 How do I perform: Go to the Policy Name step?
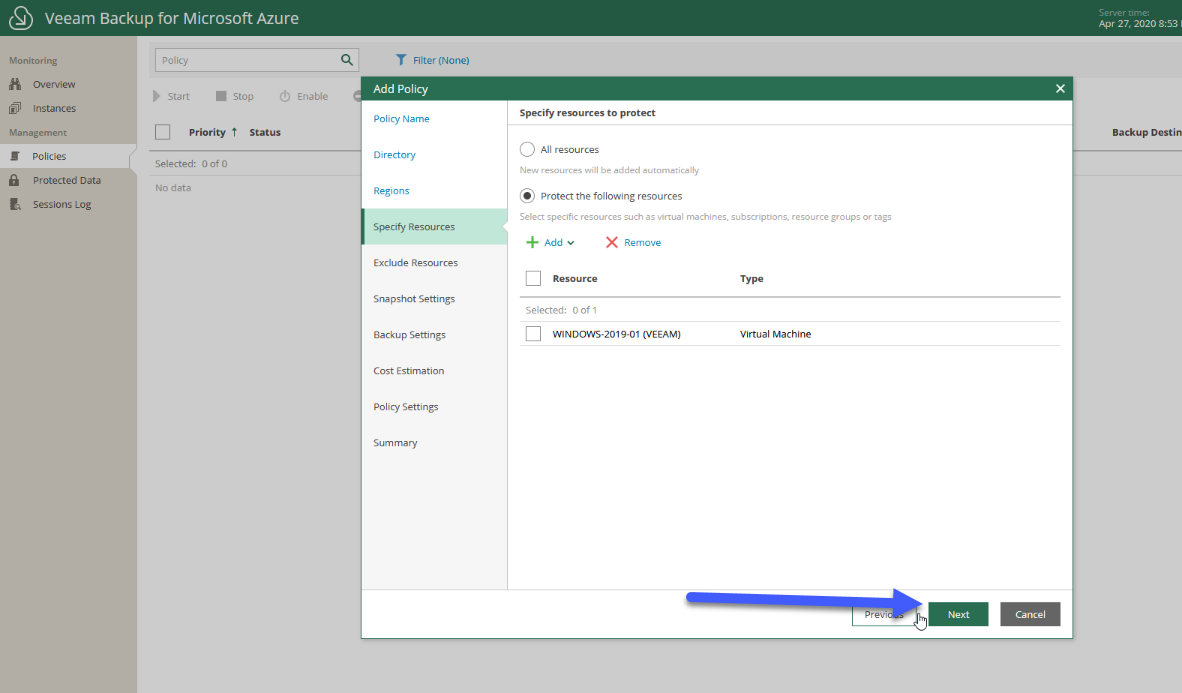tap(401, 118)
